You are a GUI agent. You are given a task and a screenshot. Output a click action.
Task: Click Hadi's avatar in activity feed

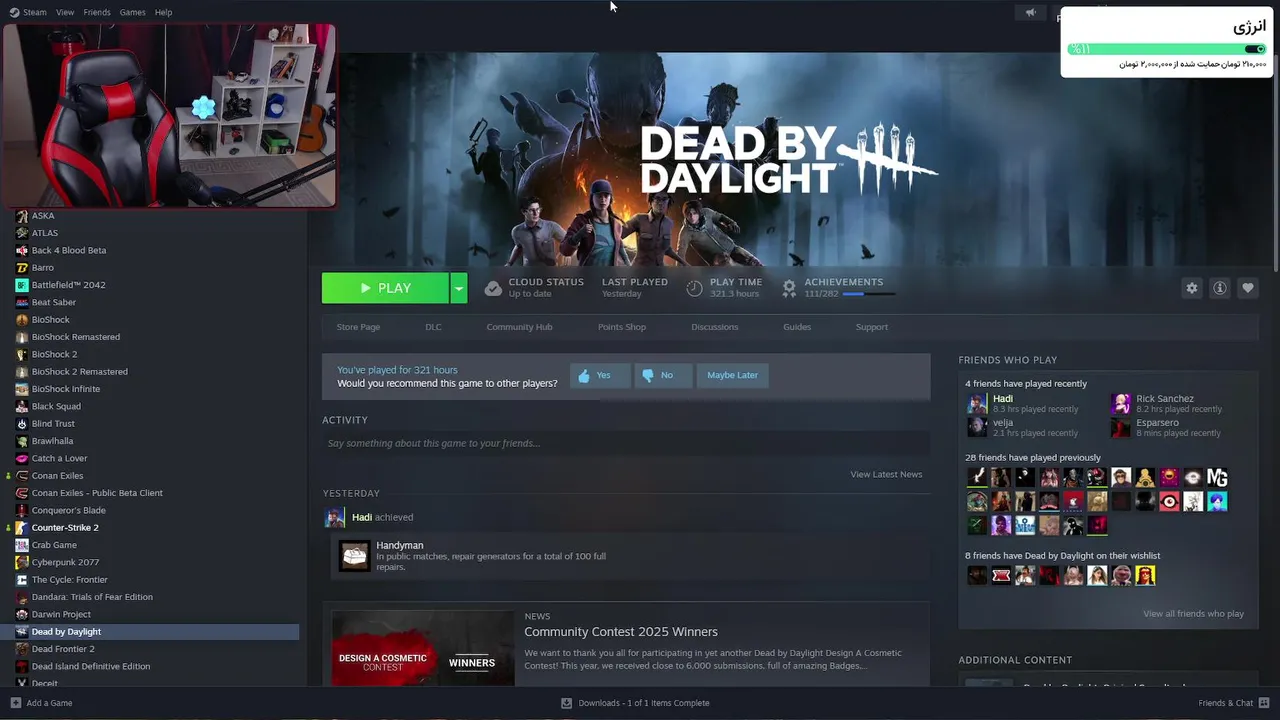(x=335, y=517)
